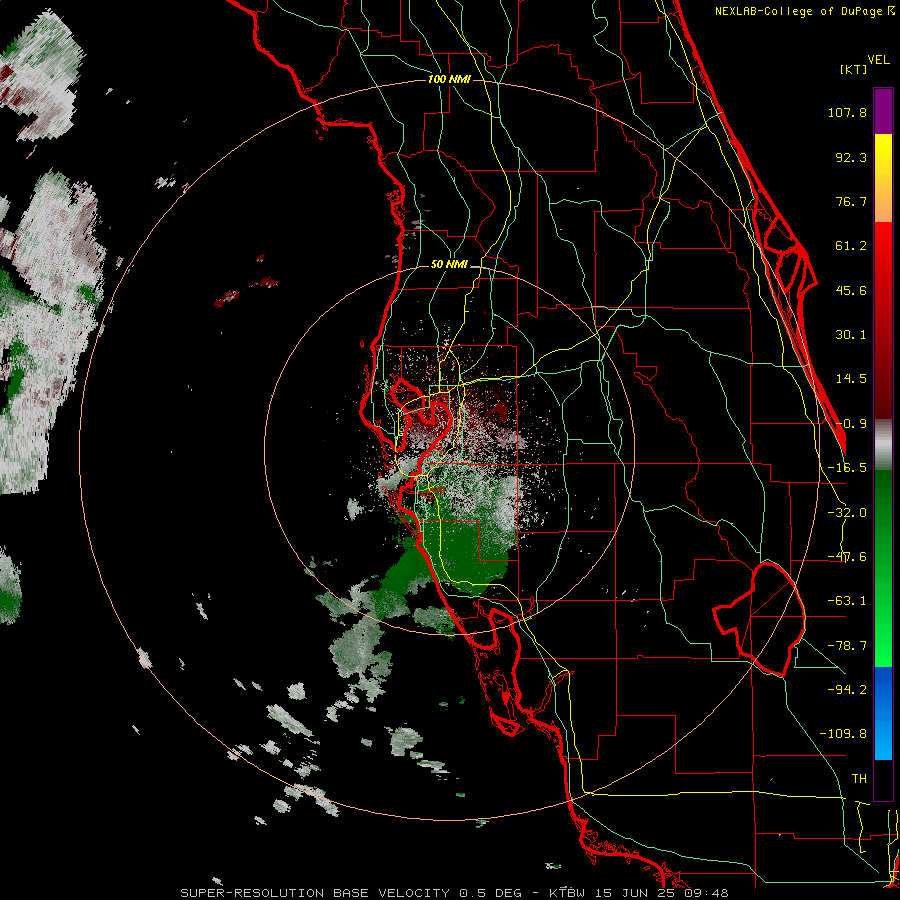Select the 14.5 scale value
The width and height of the screenshot is (900, 900).
pos(851,379)
